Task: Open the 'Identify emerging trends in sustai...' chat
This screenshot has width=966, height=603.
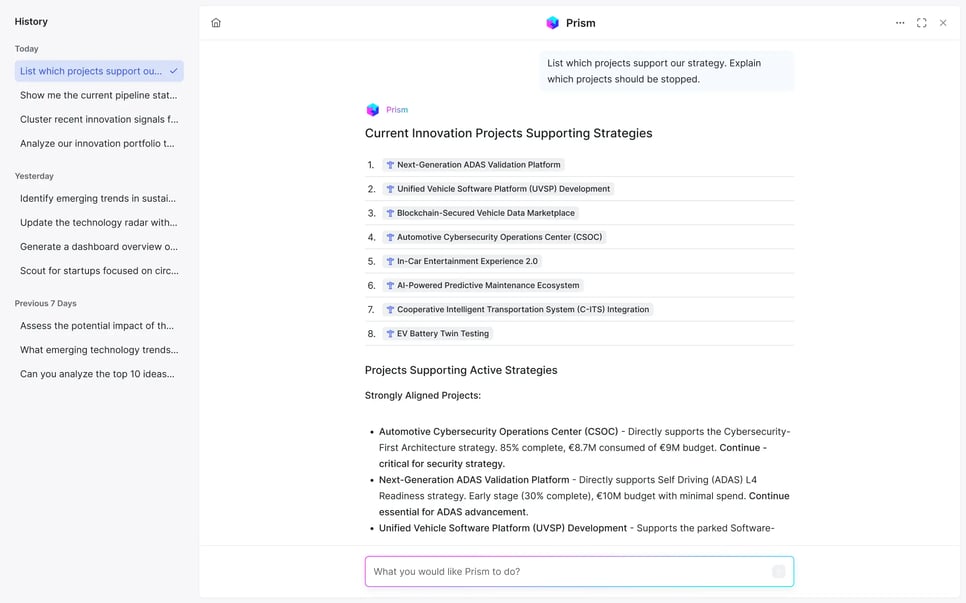Action: click(x=97, y=198)
